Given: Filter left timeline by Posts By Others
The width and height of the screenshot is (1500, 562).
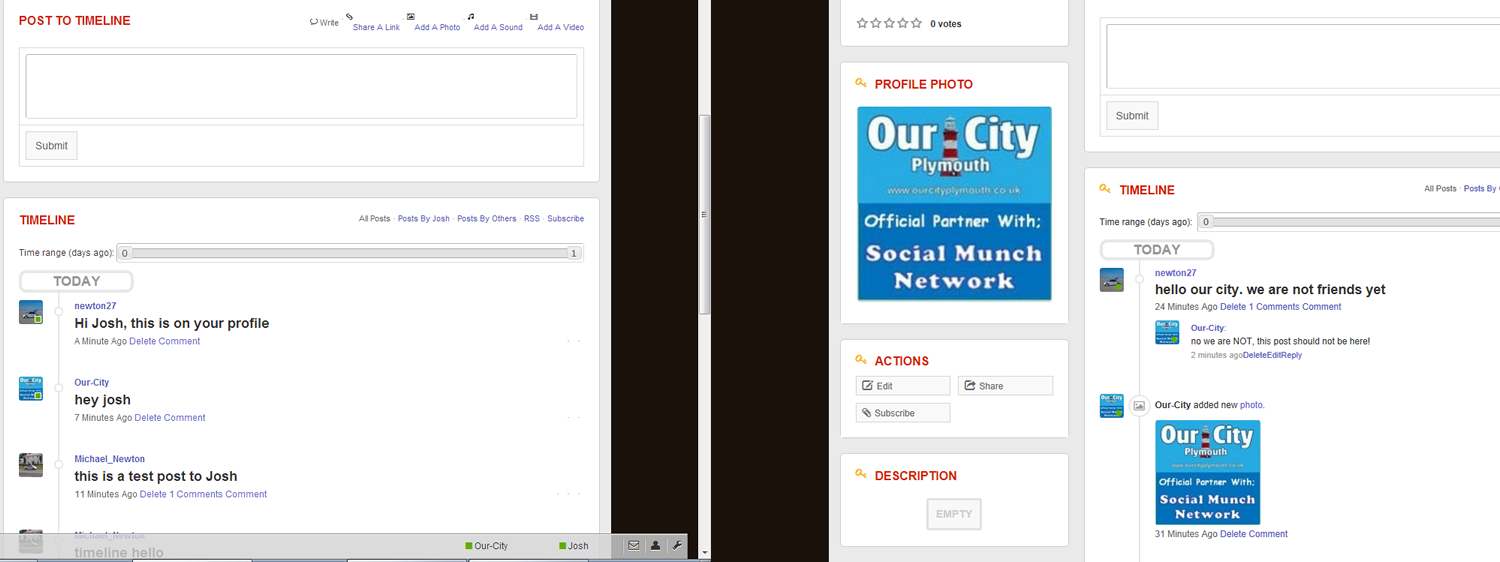Looking at the screenshot, I should tap(486, 219).
